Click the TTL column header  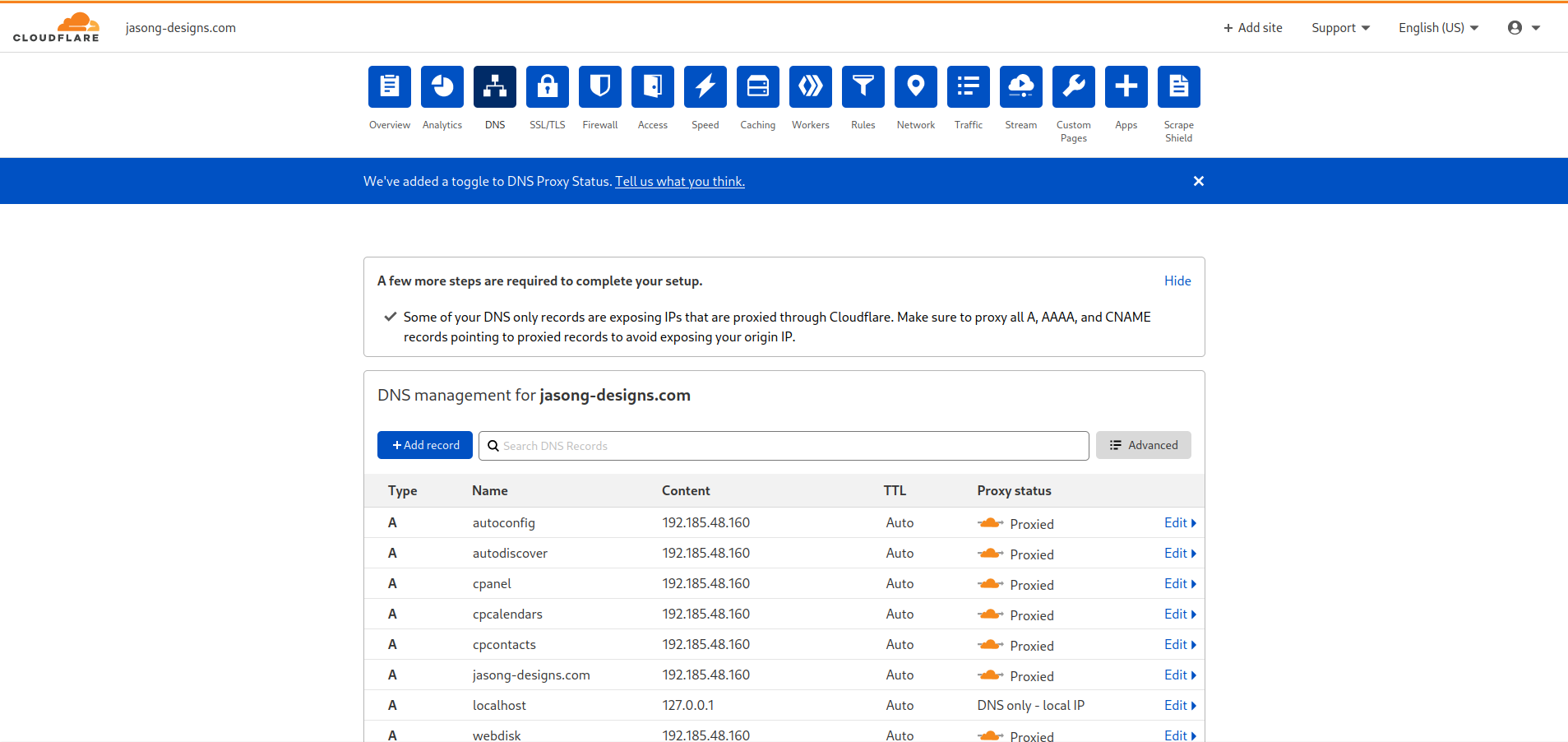(x=895, y=491)
